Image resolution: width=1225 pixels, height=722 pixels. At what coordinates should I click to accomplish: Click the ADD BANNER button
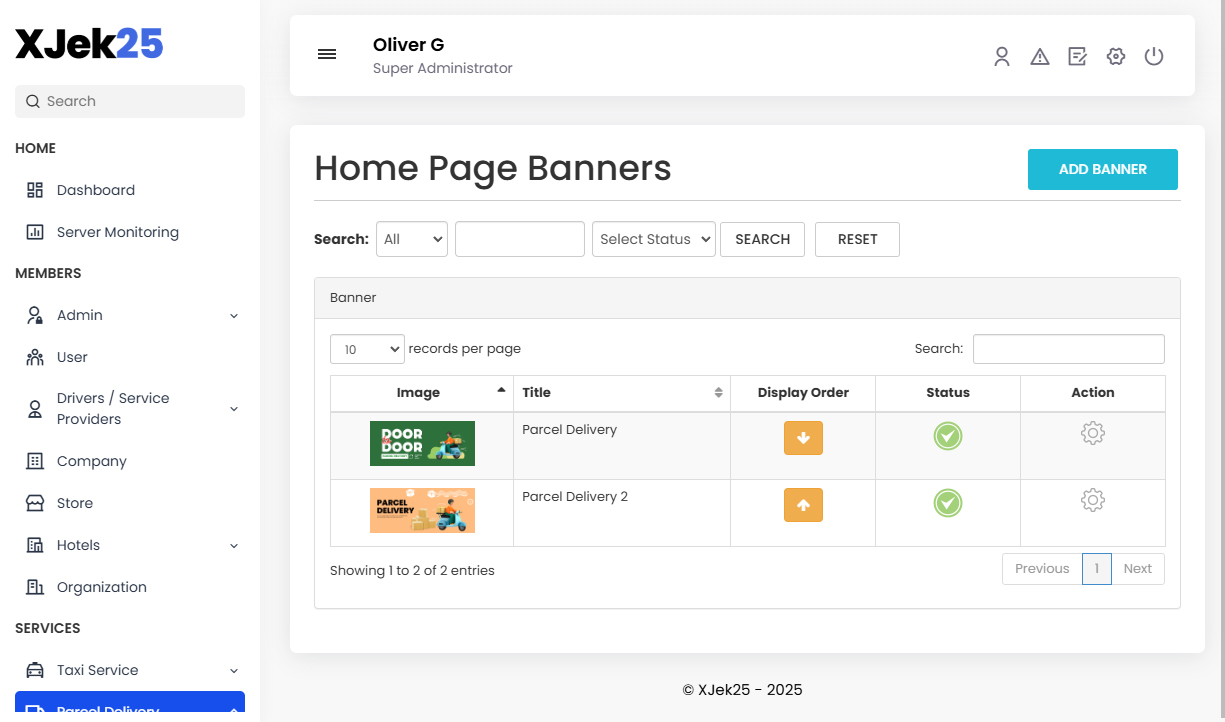click(1102, 169)
